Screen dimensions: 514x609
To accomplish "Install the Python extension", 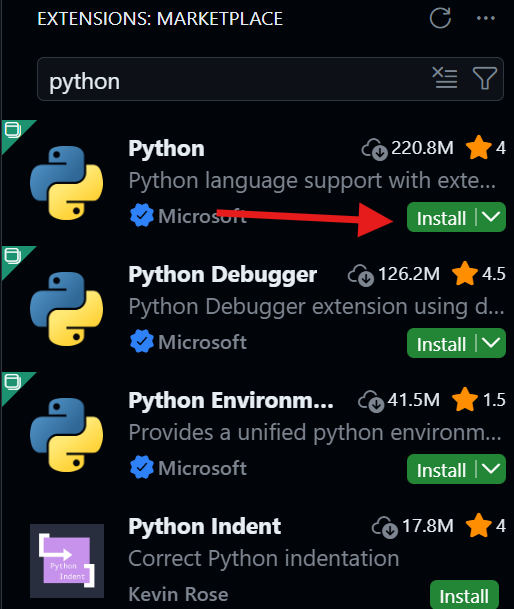I will 441,218.
